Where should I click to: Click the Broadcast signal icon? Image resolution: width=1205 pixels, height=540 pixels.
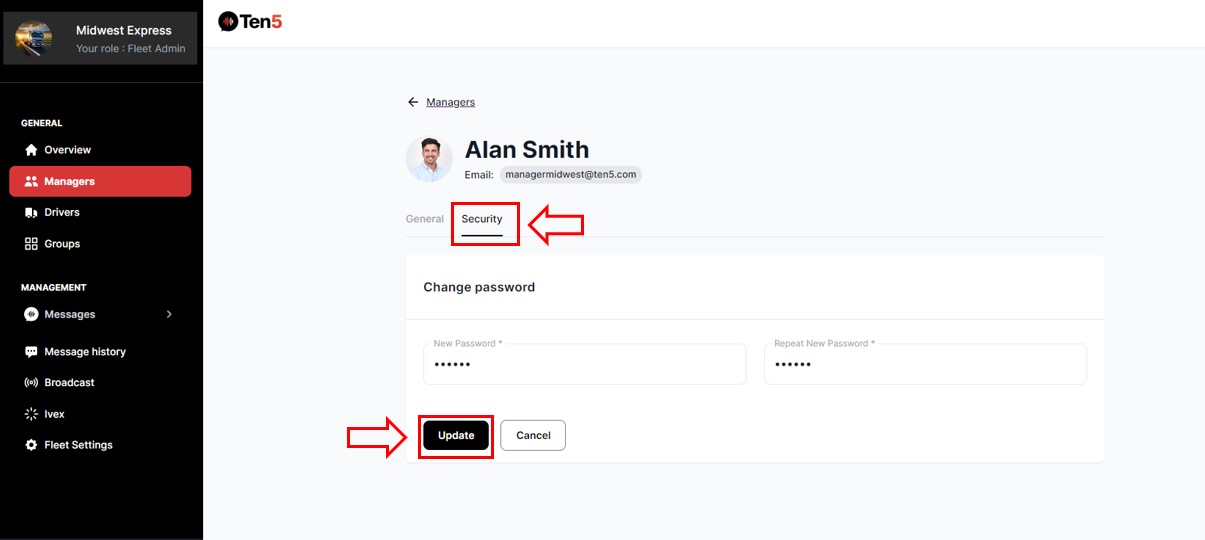coord(31,383)
